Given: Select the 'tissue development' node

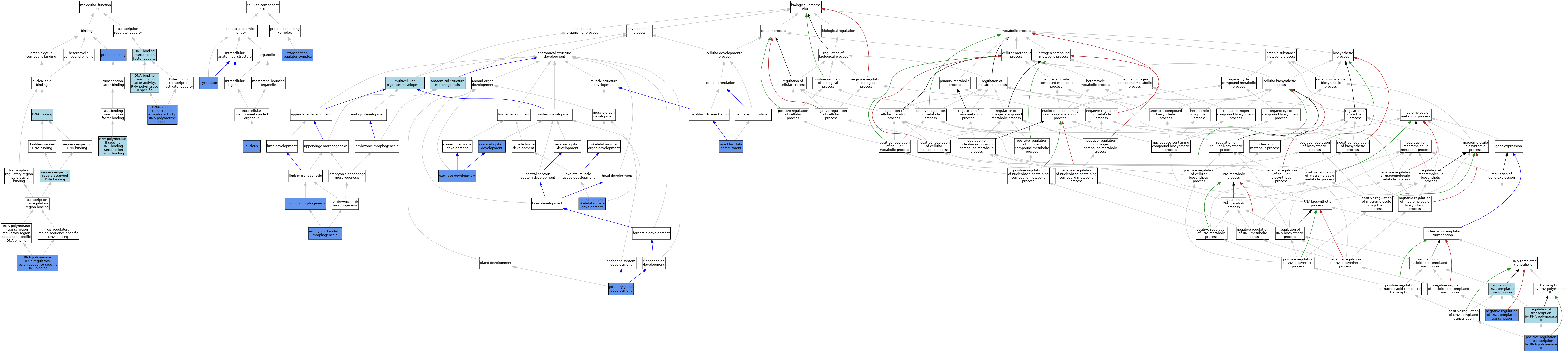Looking at the screenshot, I should [x=514, y=114].
